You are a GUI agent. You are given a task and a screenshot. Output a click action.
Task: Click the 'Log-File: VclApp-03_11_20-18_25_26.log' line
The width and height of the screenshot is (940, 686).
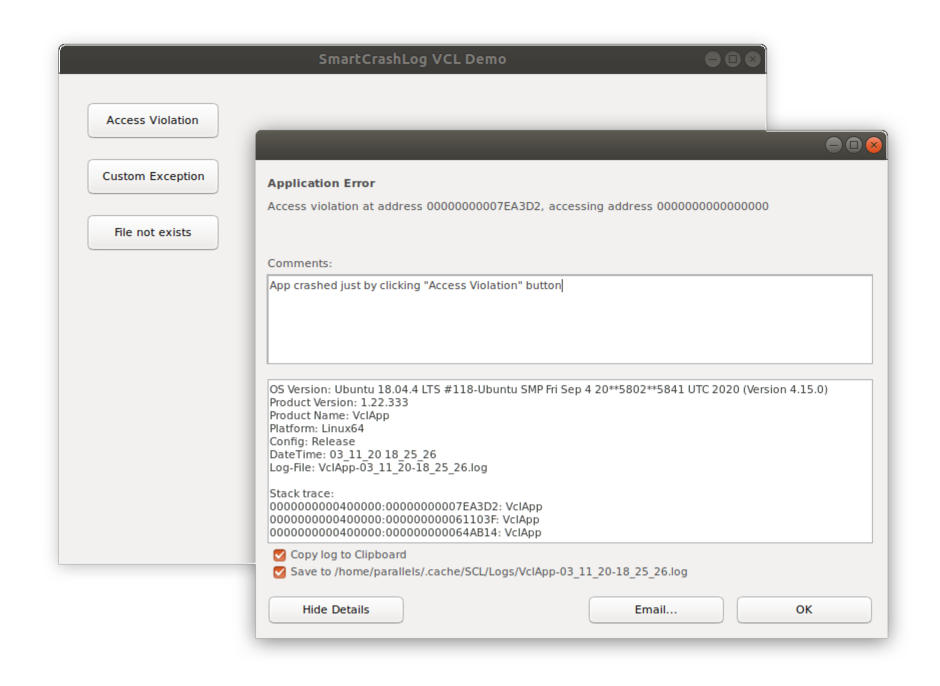tap(378, 468)
